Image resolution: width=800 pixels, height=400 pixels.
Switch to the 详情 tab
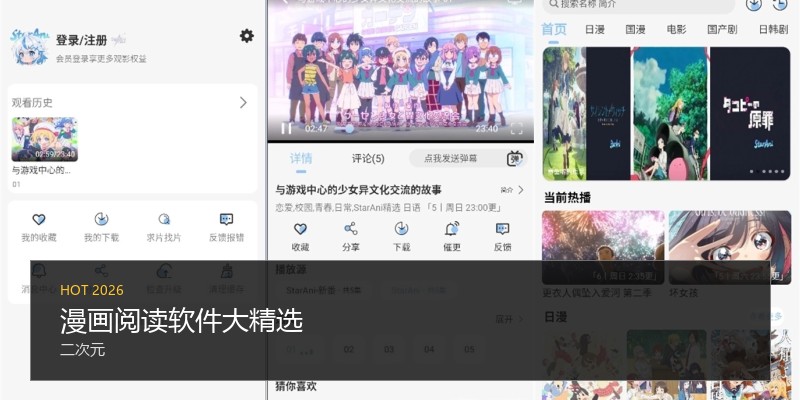(301, 158)
